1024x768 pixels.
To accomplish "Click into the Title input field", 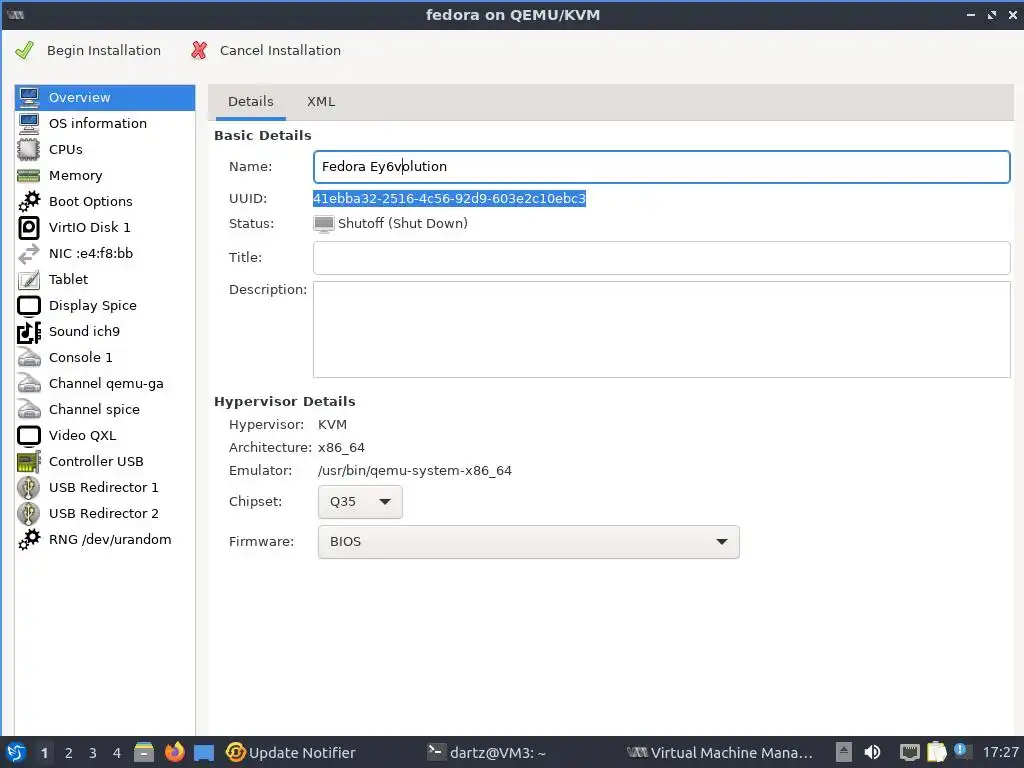I will pyautogui.click(x=662, y=258).
